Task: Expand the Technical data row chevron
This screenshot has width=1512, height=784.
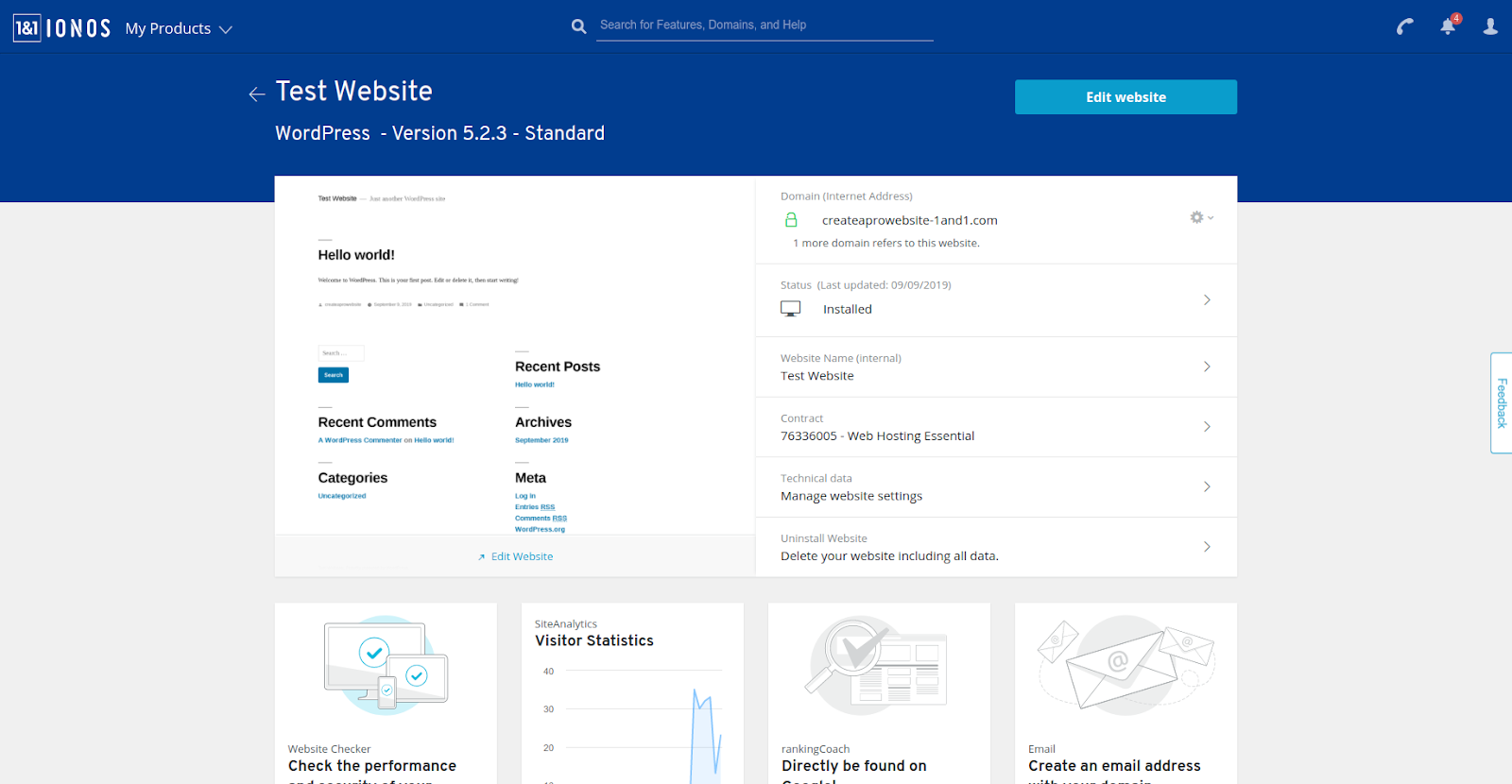Action: [1207, 486]
